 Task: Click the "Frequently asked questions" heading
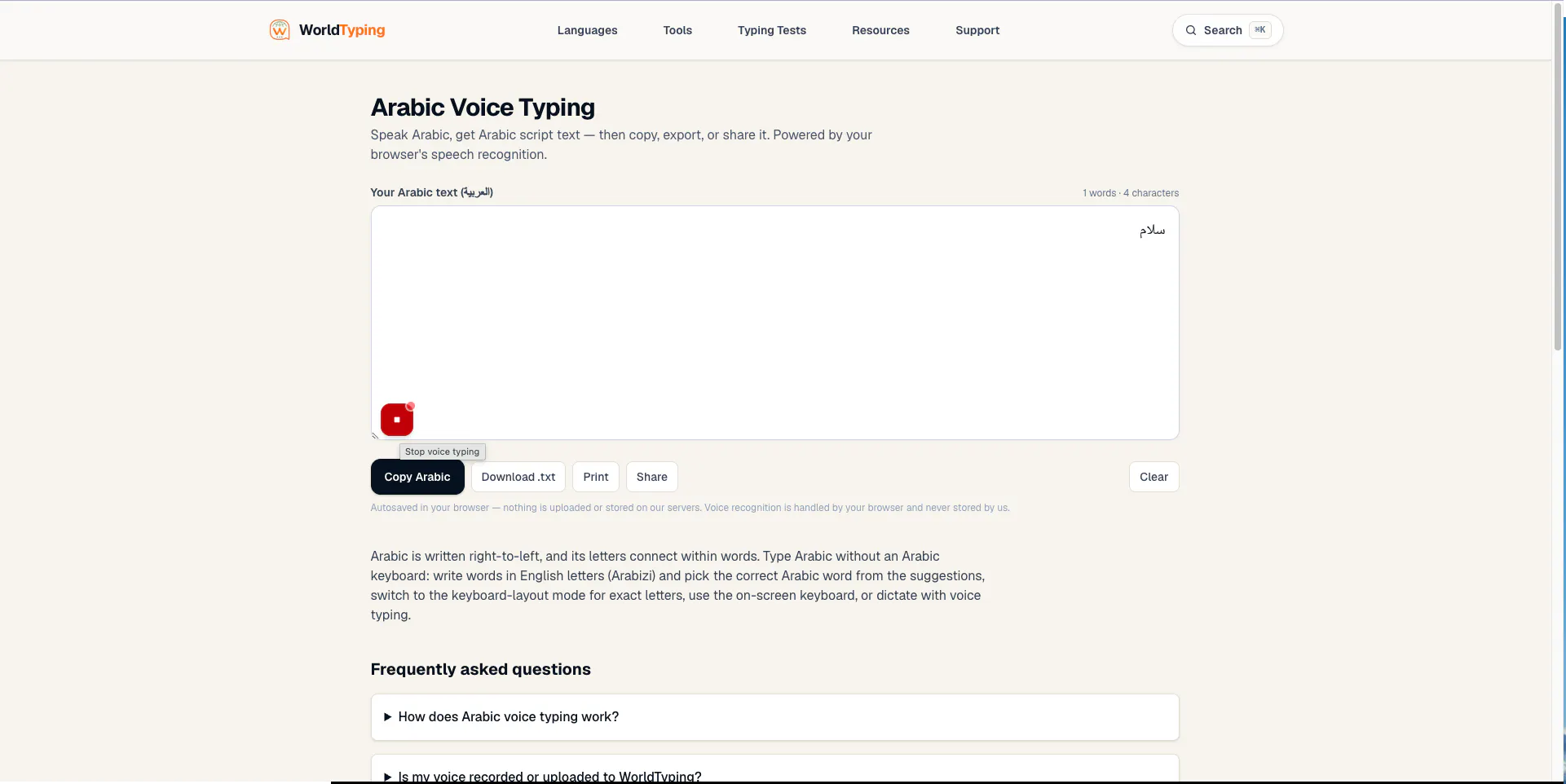tap(481, 669)
